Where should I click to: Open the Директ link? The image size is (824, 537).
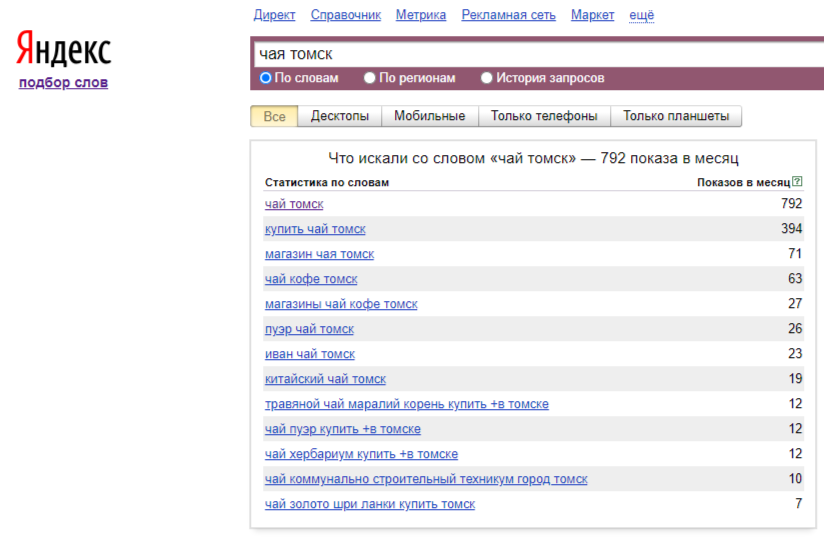coord(274,15)
